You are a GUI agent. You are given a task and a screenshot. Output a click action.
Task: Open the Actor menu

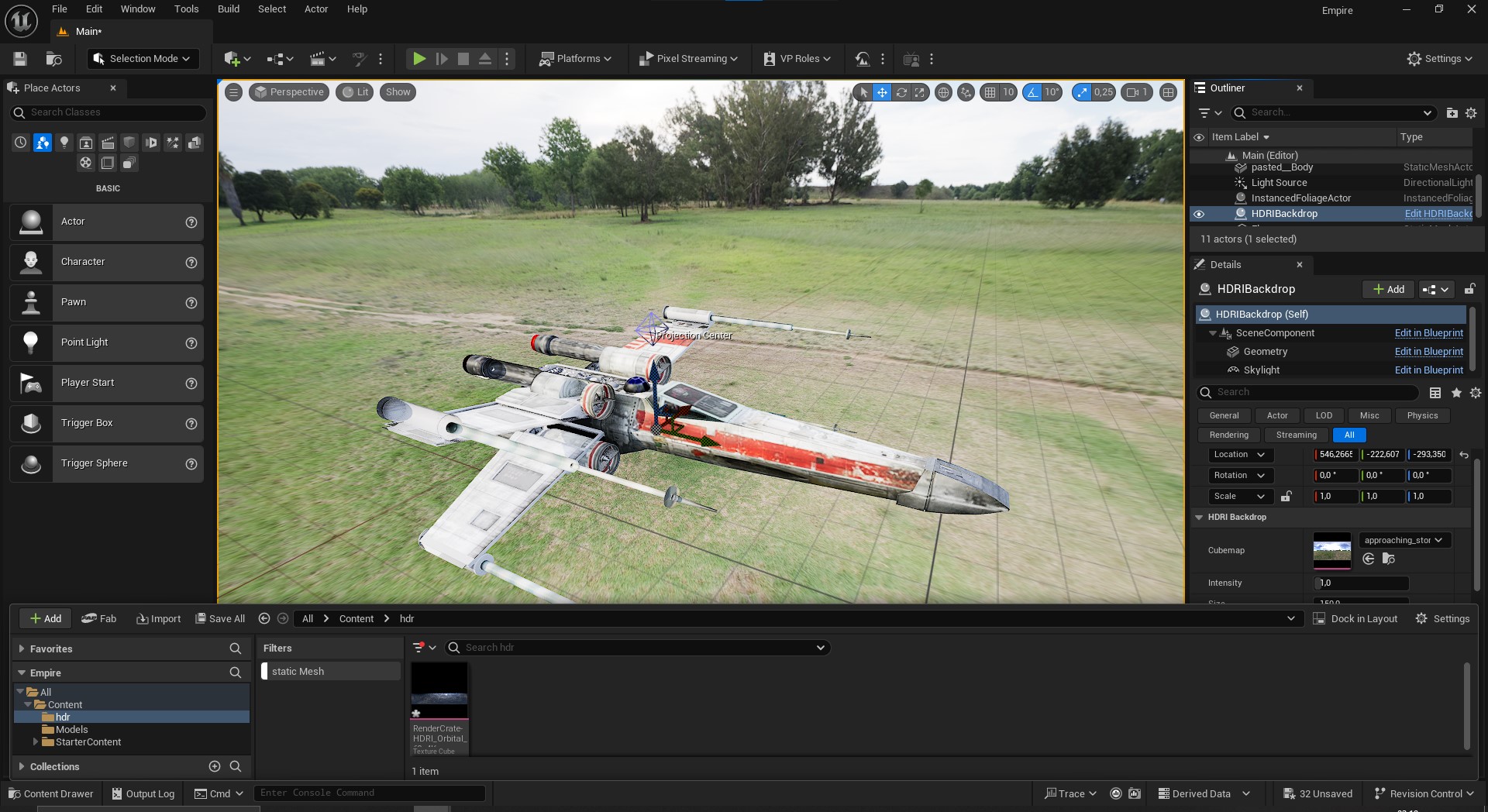[316, 9]
